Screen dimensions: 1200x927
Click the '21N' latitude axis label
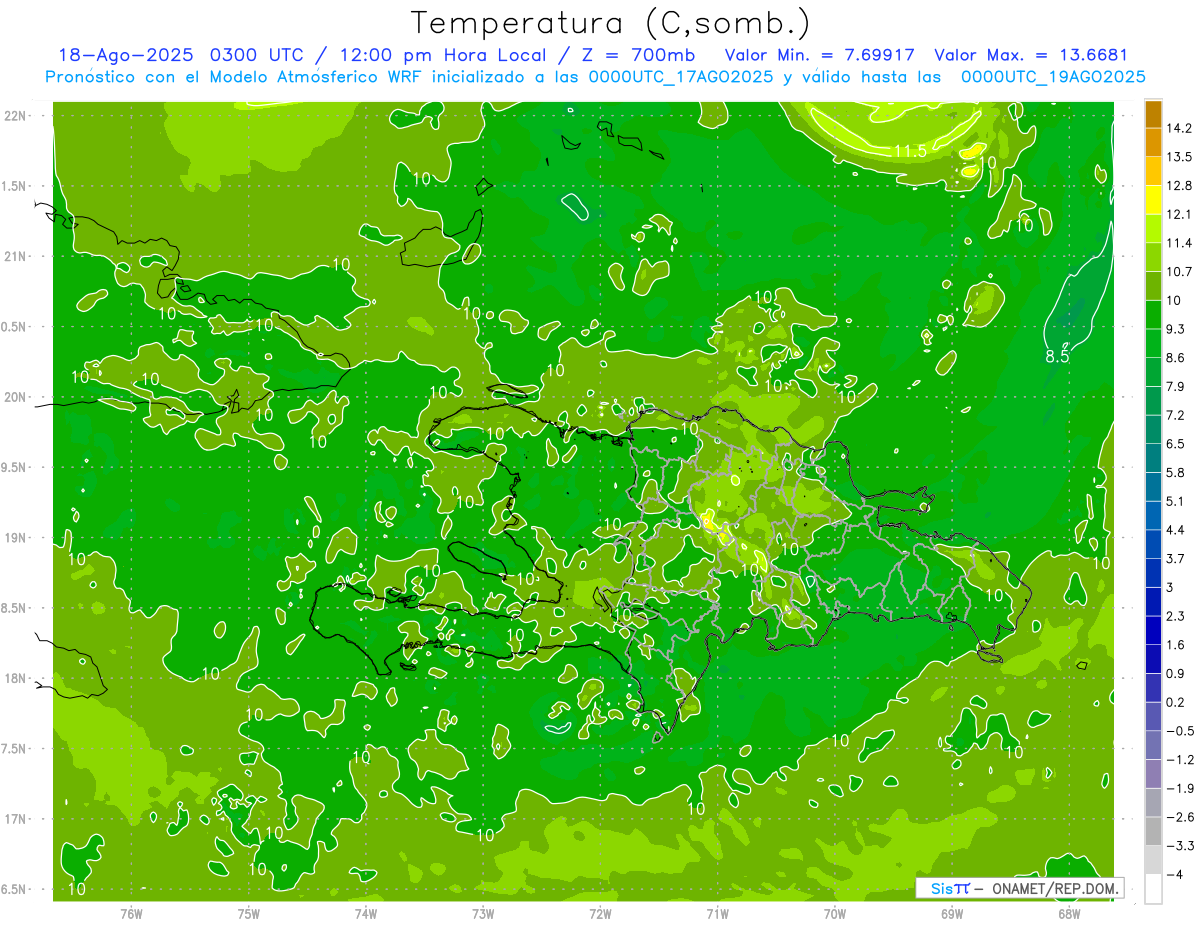click(x=14, y=256)
